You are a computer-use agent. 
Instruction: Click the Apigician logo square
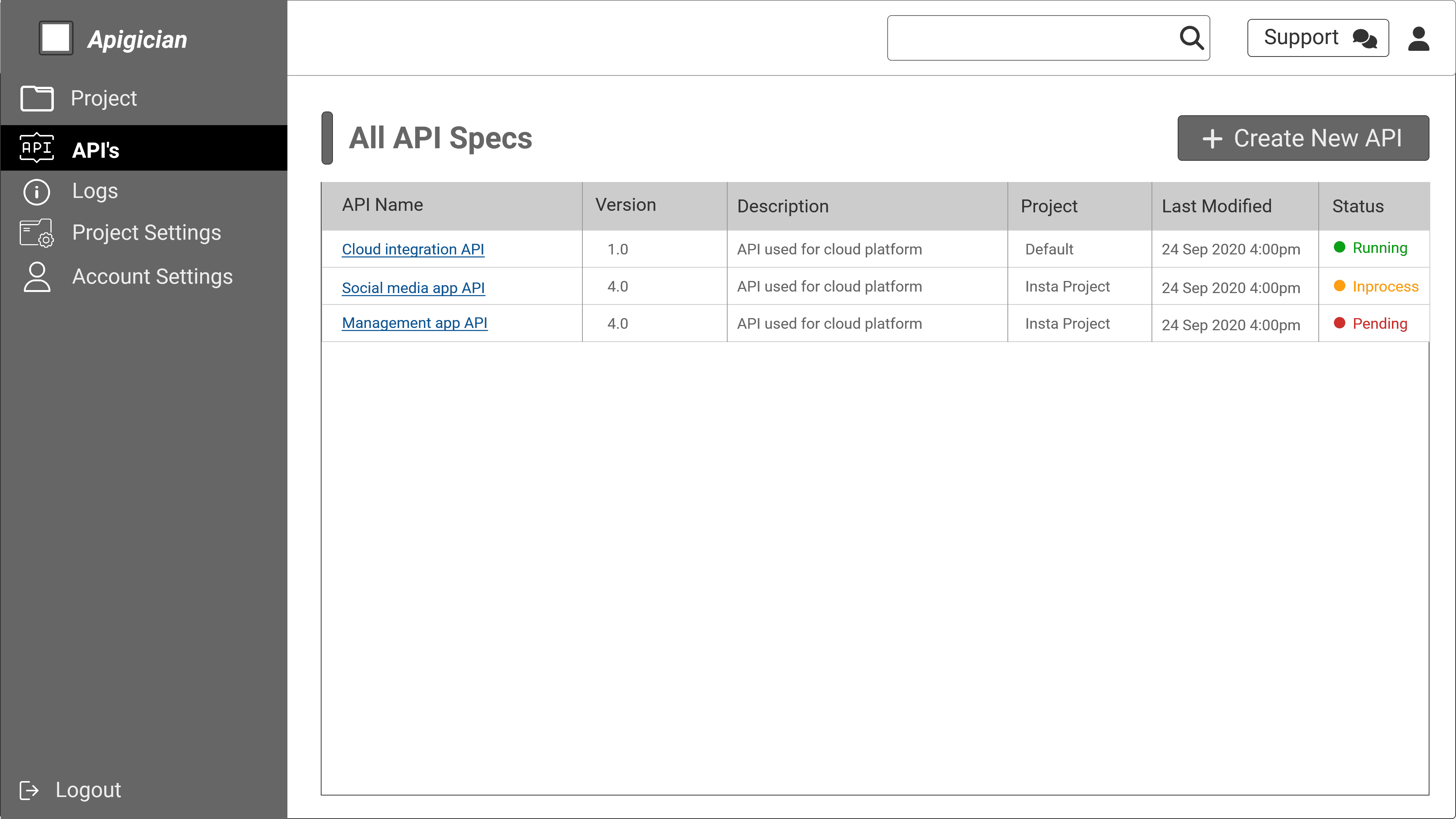(x=55, y=38)
